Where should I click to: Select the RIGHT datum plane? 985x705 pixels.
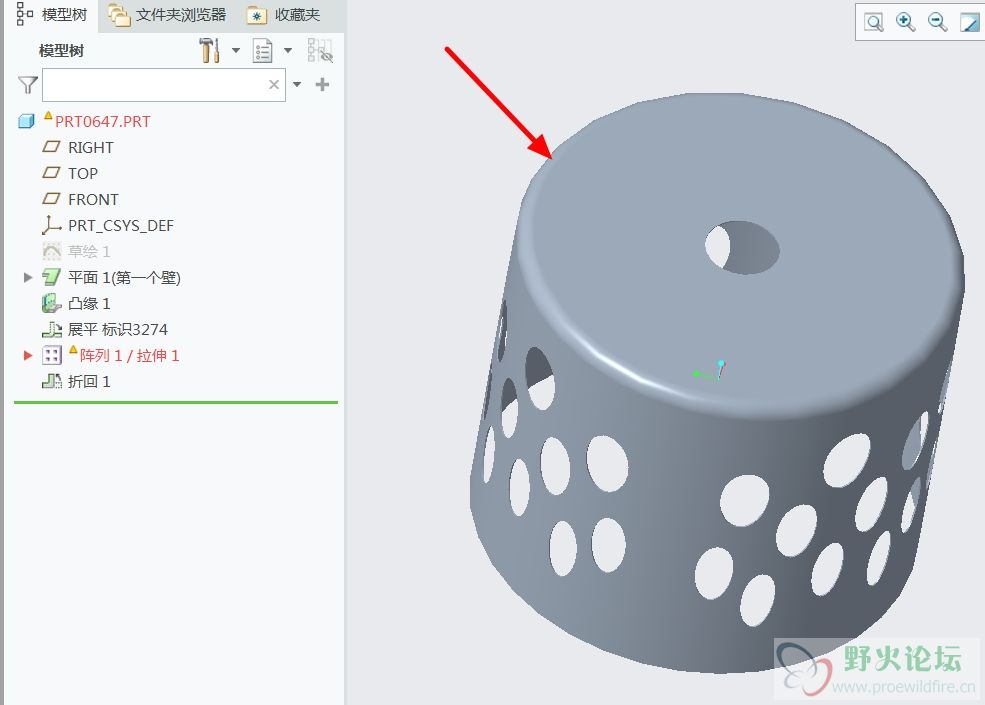pyautogui.click(x=91, y=148)
